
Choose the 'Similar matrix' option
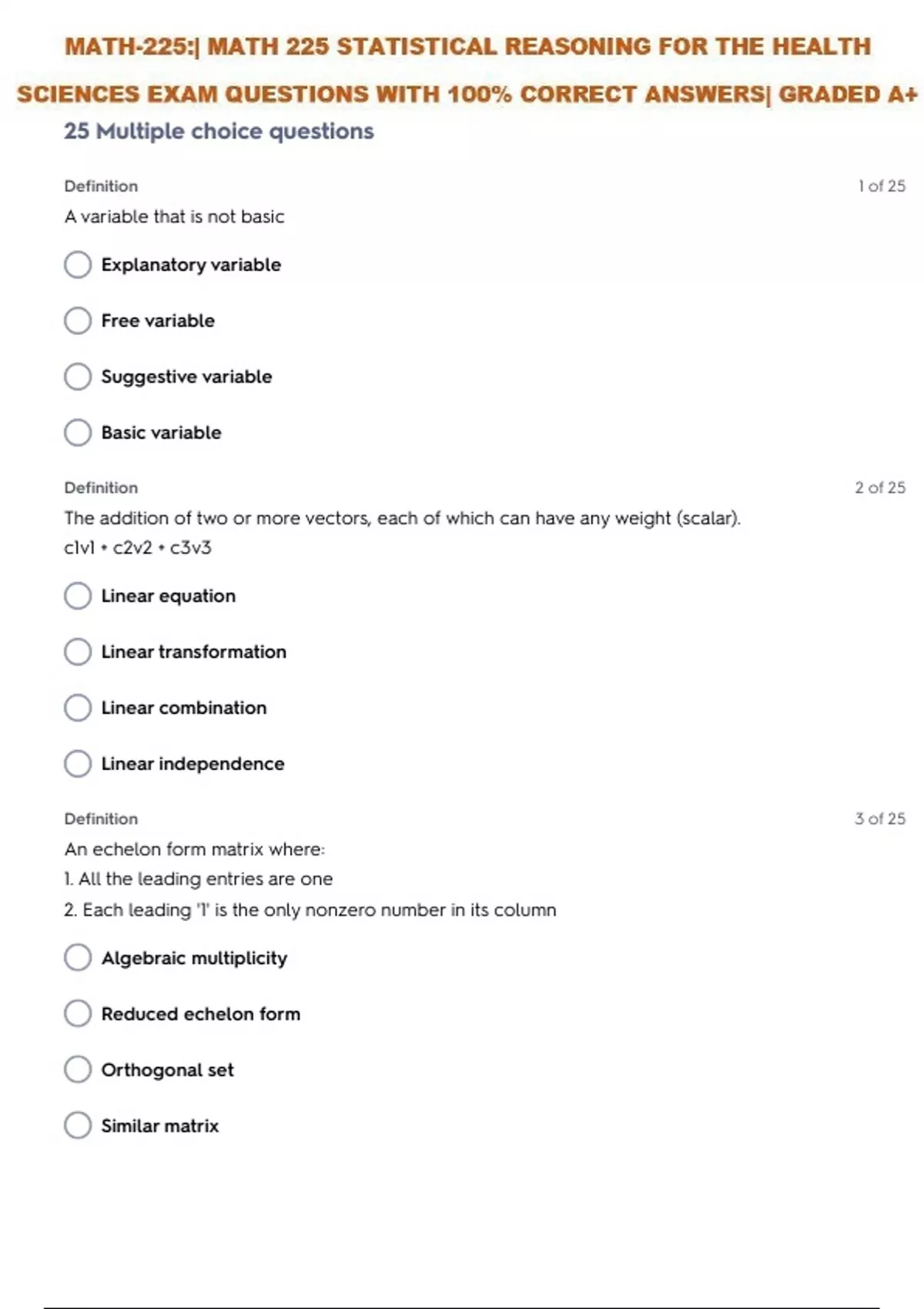point(78,1126)
